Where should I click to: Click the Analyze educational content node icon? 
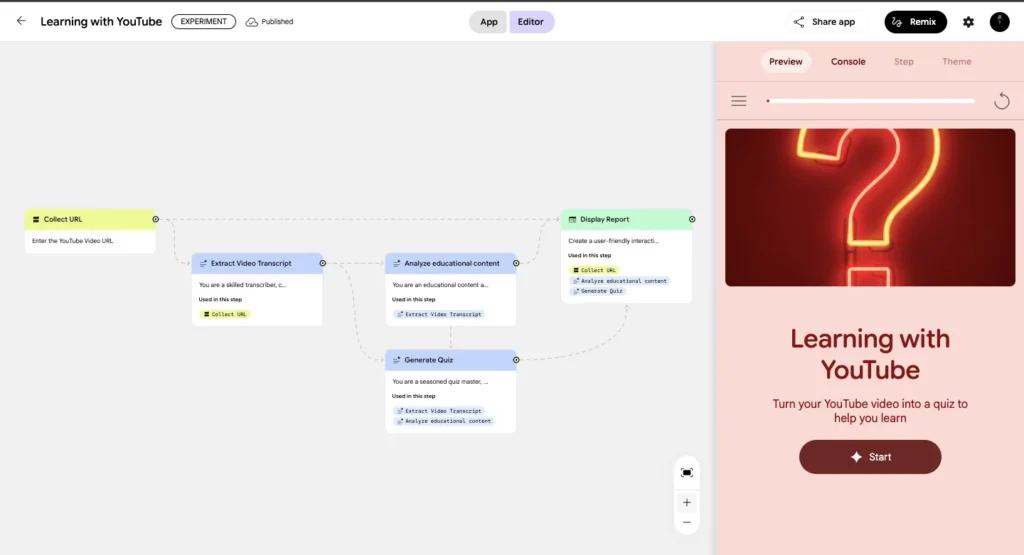coord(396,263)
